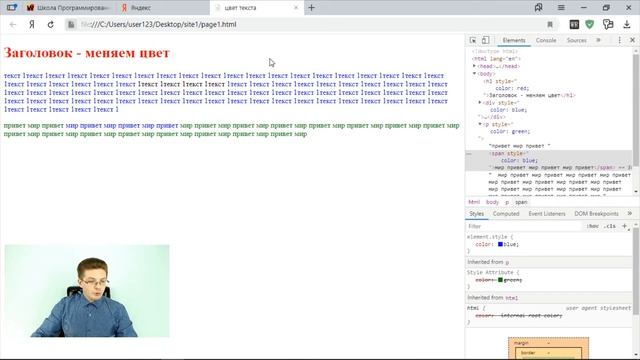Close the 'цвет текста' tab
Screen dimensions: 640x360
pos(296,8)
